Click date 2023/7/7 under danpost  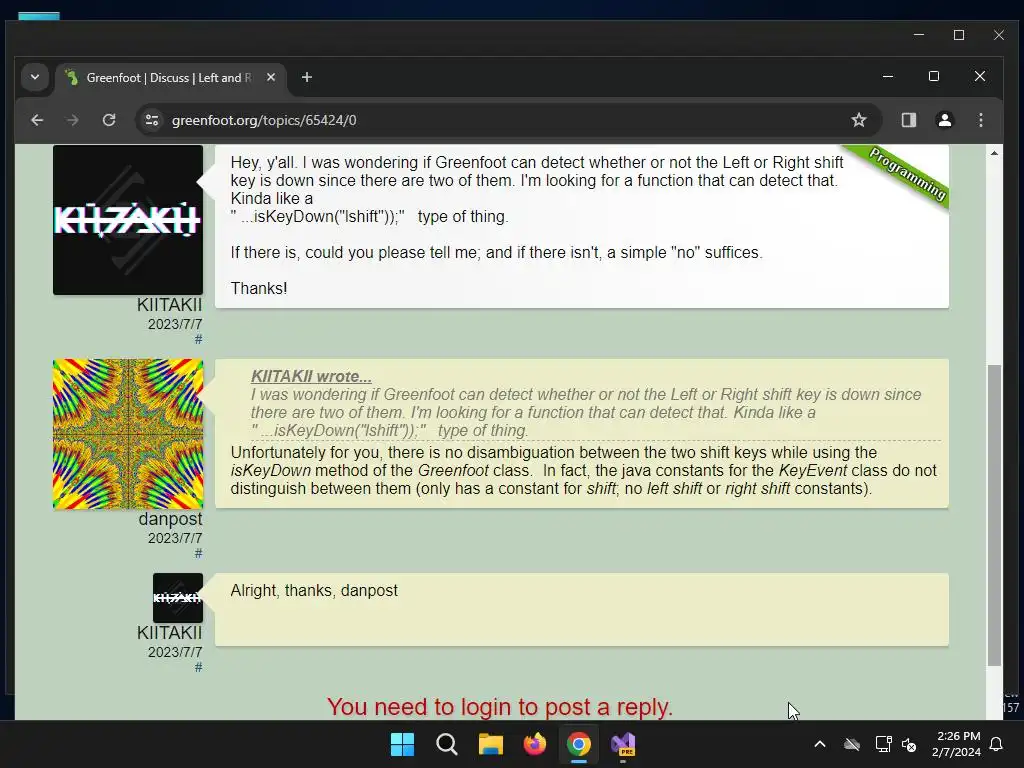coord(175,538)
